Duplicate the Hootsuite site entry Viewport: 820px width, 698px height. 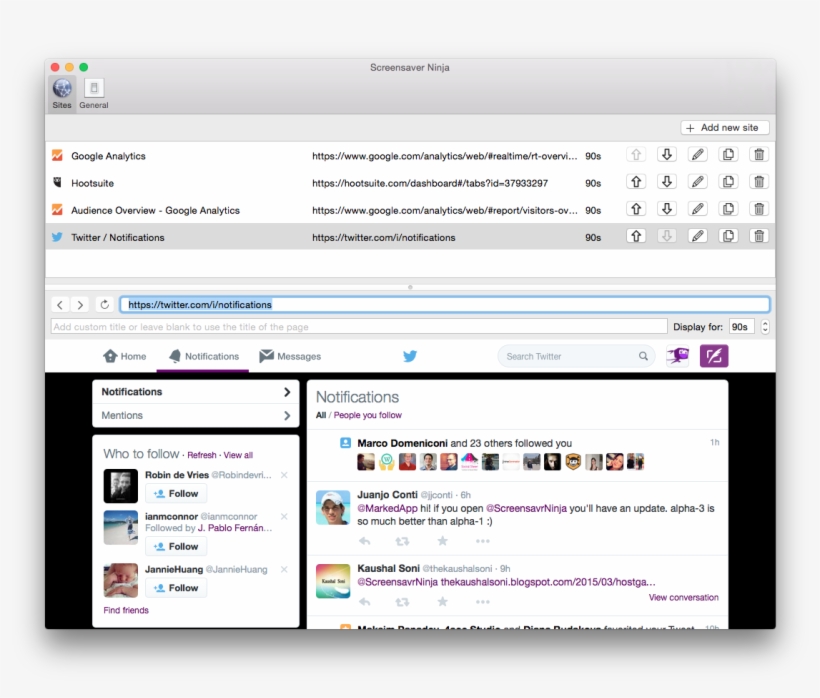point(728,182)
